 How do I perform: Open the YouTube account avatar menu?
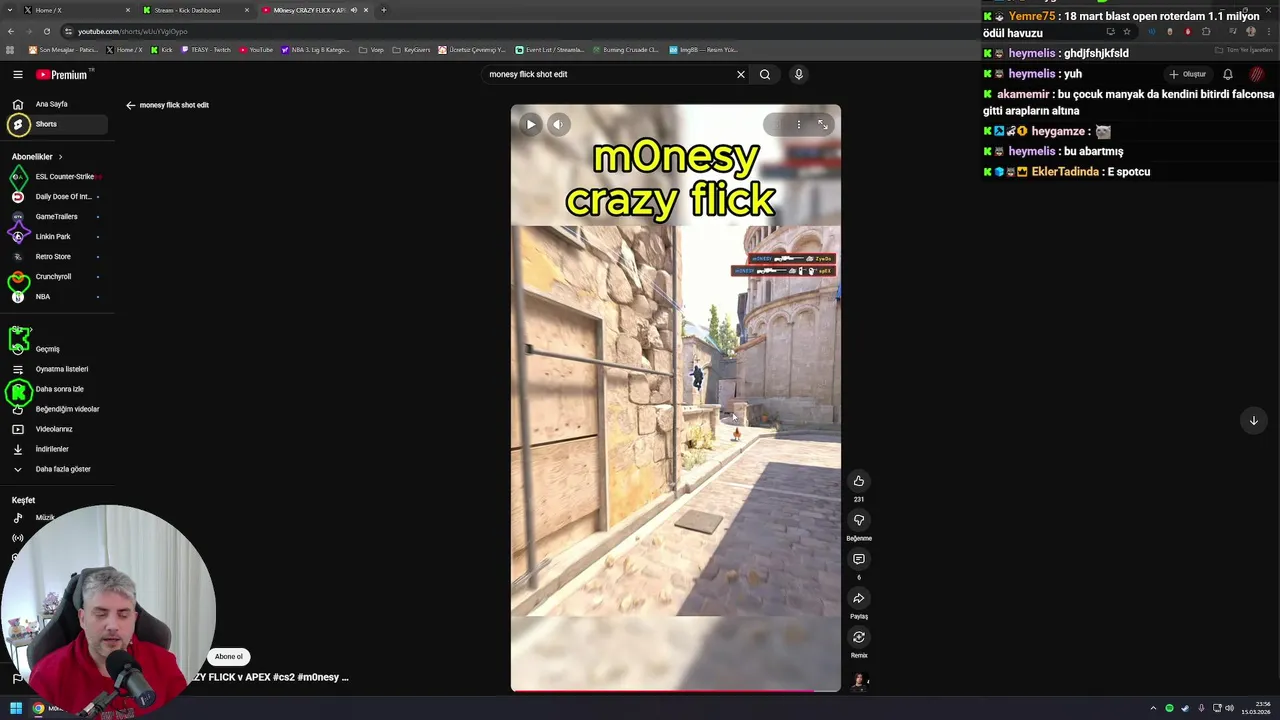(1257, 74)
